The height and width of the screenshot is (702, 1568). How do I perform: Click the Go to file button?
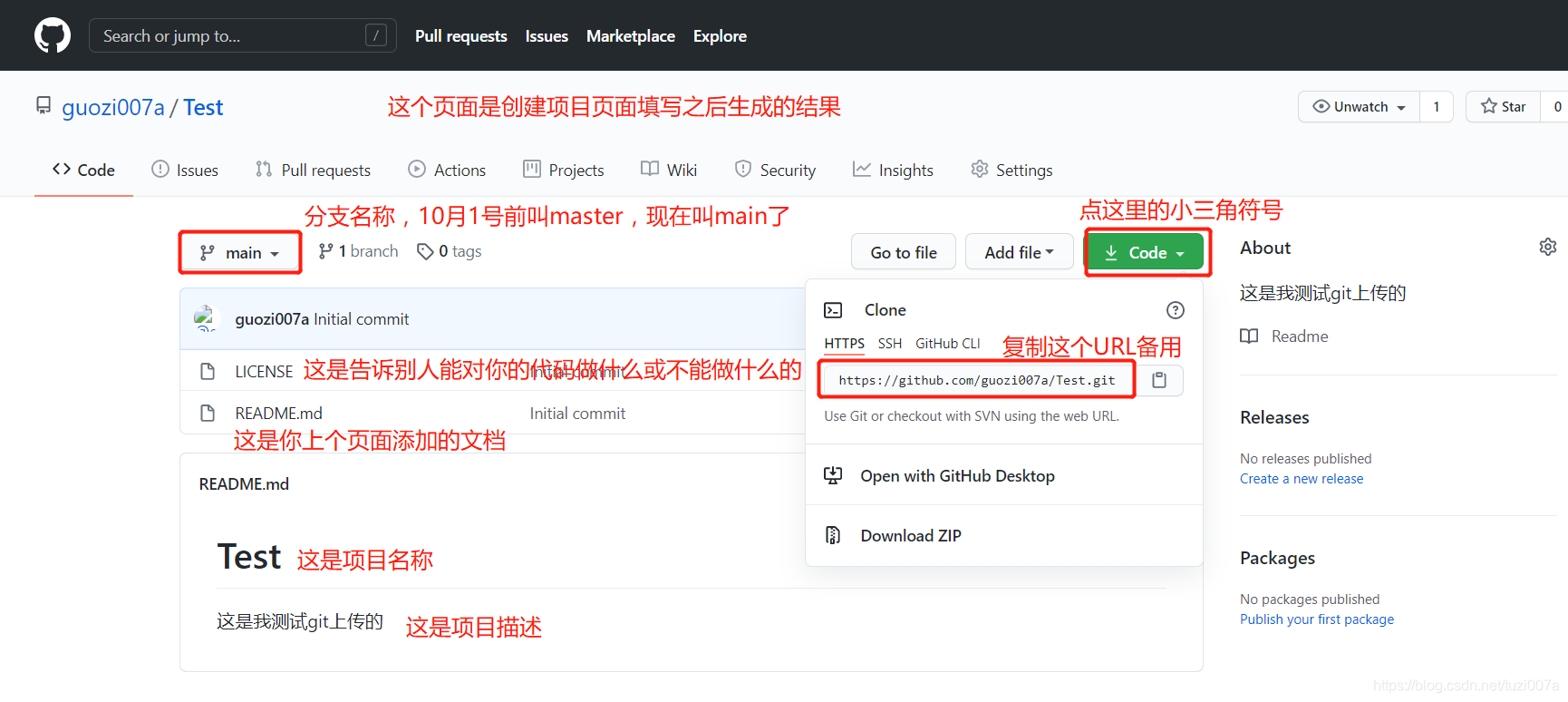[904, 252]
